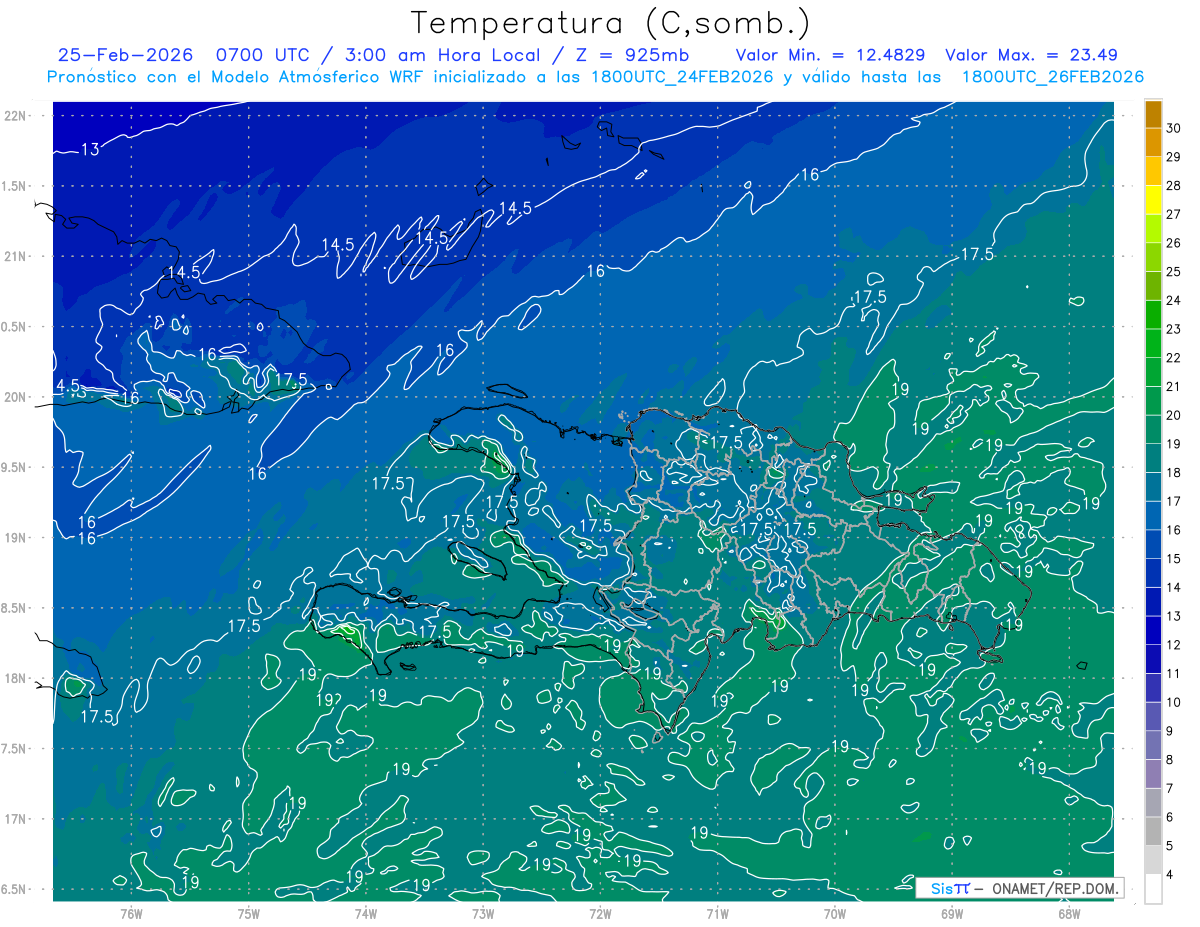Click the "1800UTC_26FEB2026" valid-until time
1200x927 pixels.
pyautogui.click(x=1052, y=77)
